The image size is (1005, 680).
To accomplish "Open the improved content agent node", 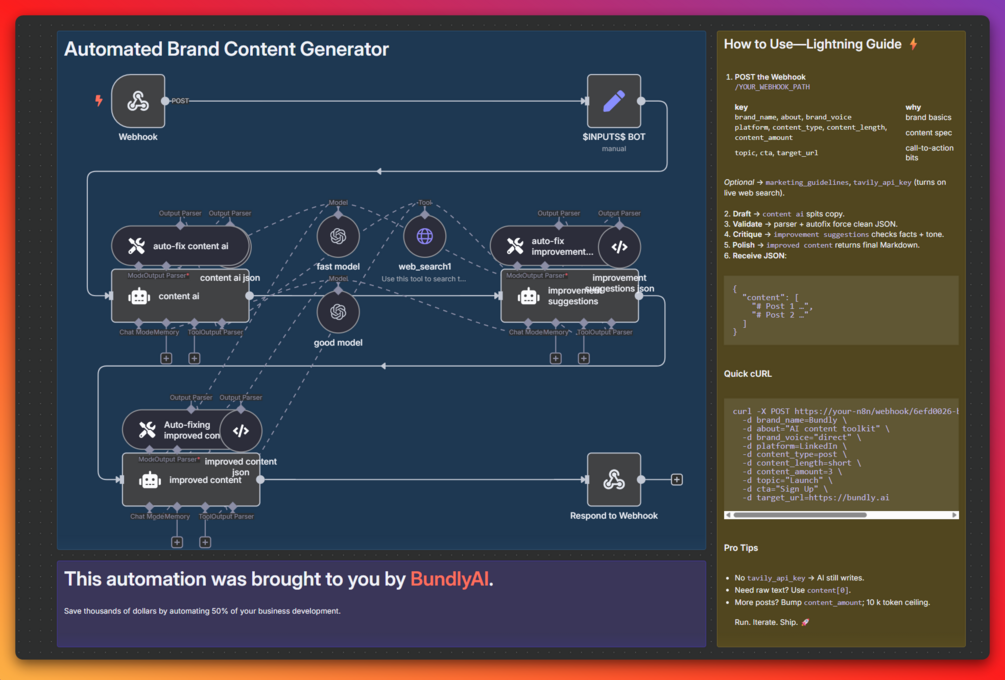I will [191, 479].
